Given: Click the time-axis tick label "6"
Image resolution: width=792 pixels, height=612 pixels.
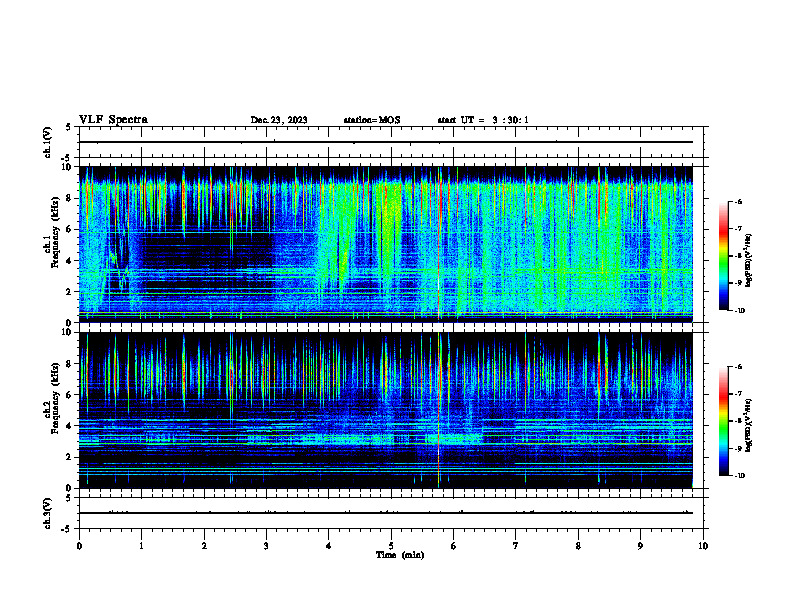Looking at the screenshot, I should point(454,546).
